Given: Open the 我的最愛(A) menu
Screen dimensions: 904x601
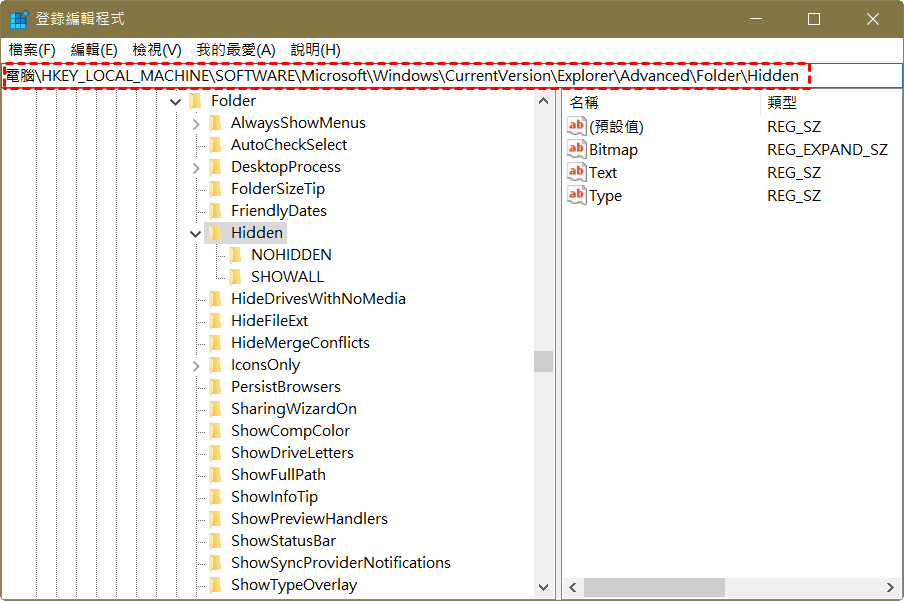Looking at the screenshot, I should tap(236, 50).
